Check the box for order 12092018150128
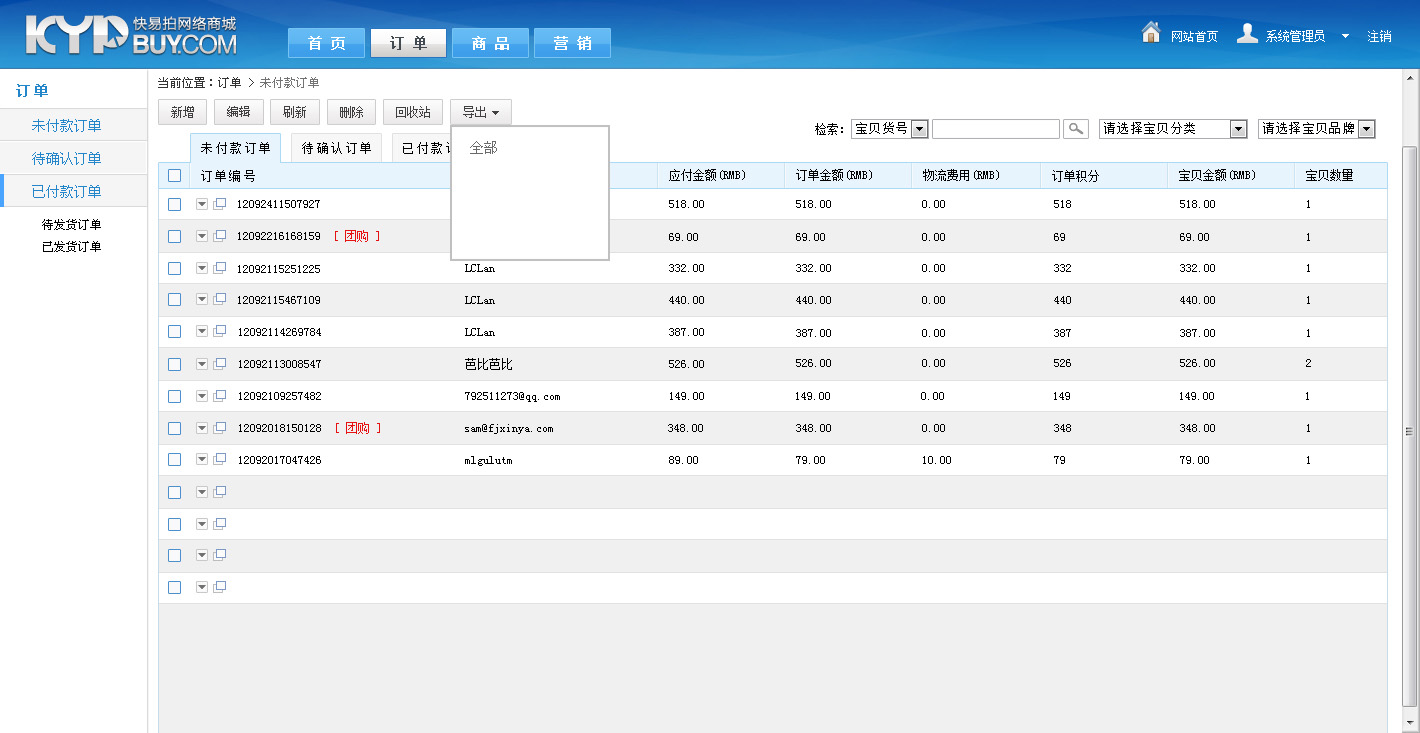Viewport: 1420px width, 733px height. [x=175, y=428]
